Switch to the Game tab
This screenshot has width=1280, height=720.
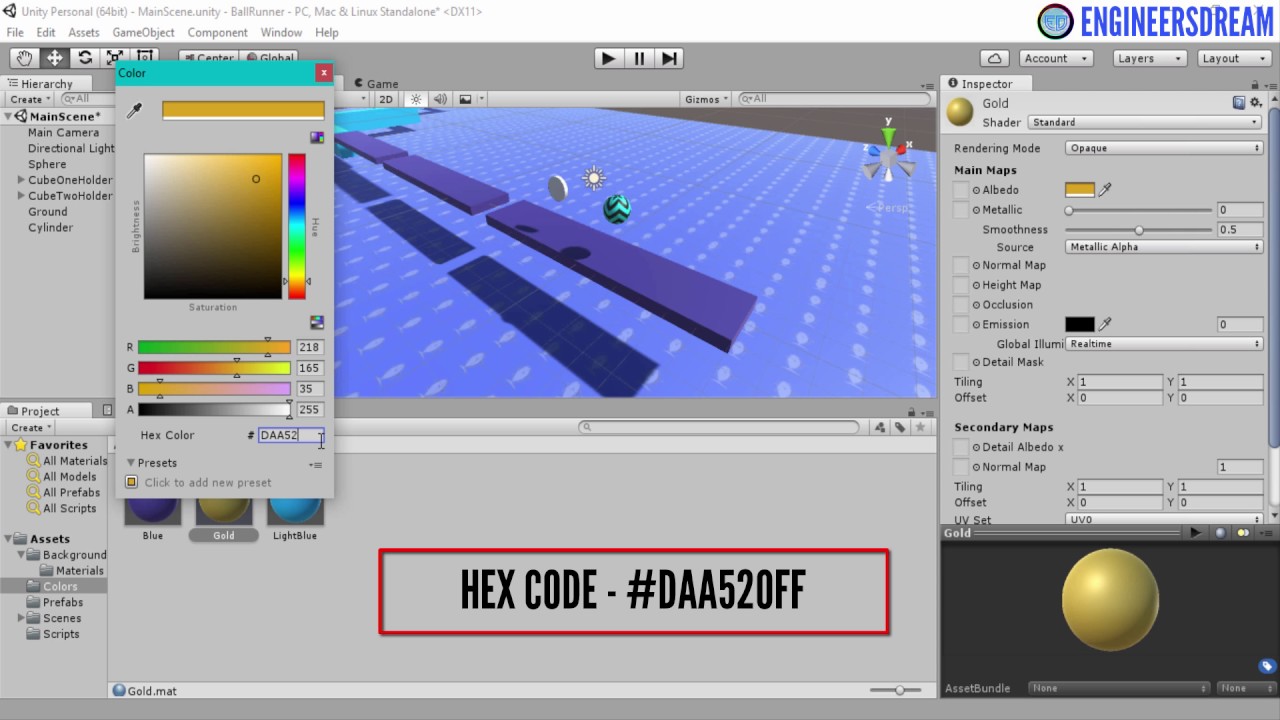click(376, 84)
